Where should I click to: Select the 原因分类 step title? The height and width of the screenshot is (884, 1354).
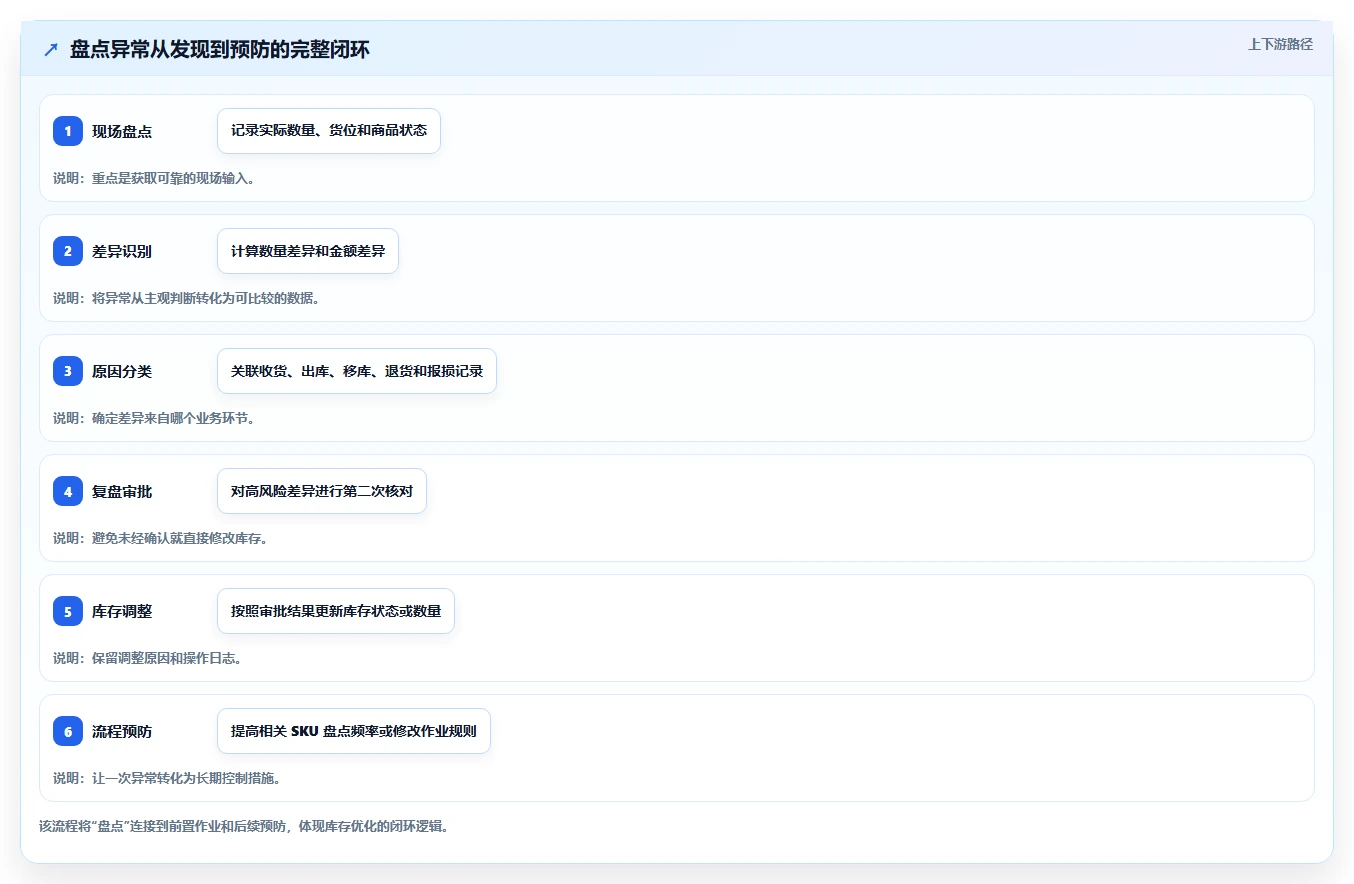pos(122,371)
